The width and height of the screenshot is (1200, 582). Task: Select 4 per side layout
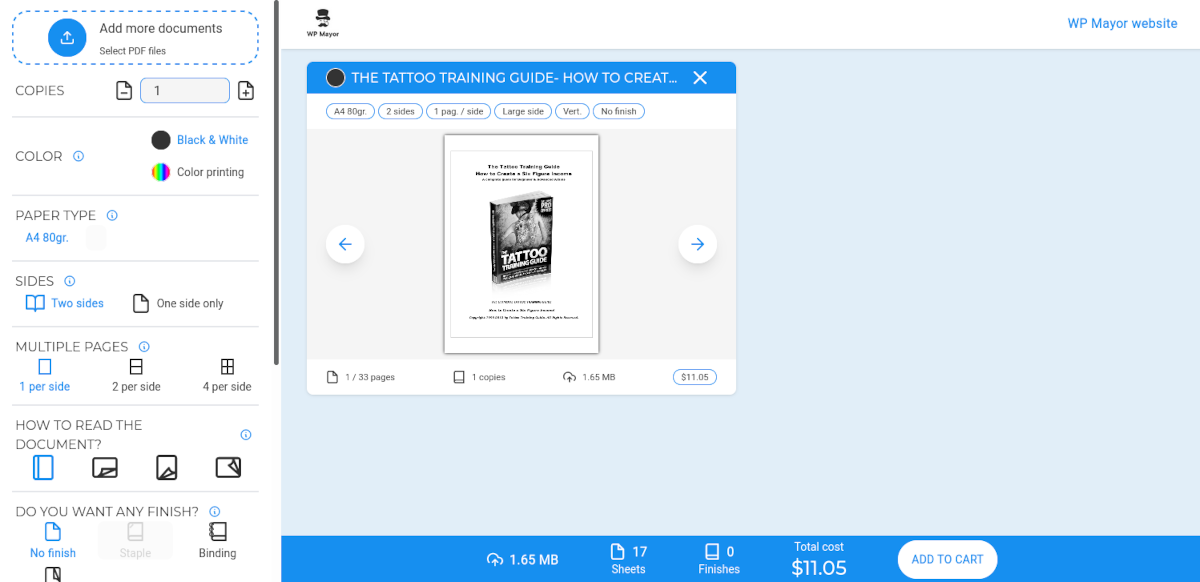(x=227, y=376)
